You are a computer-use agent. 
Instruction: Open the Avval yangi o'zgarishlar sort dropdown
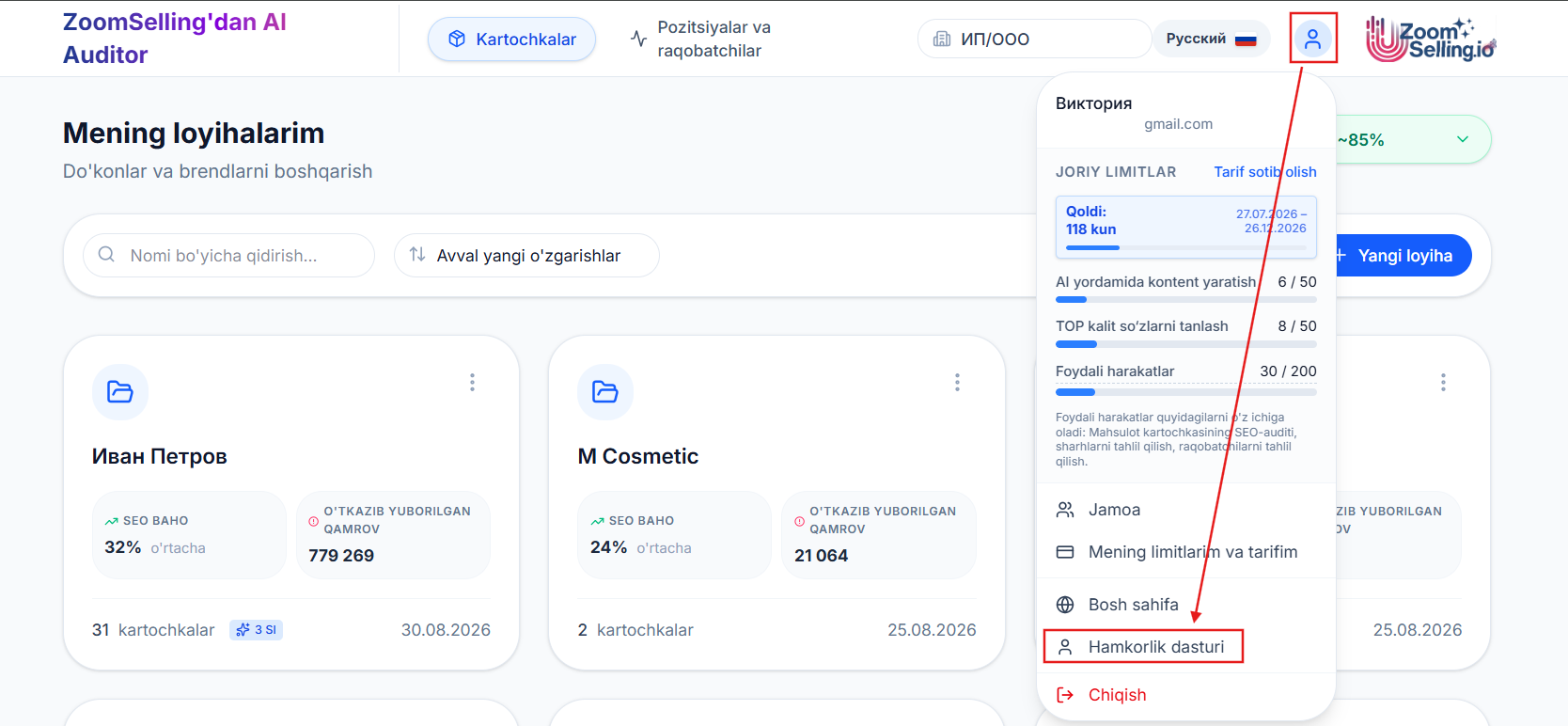(x=526, y=256)
